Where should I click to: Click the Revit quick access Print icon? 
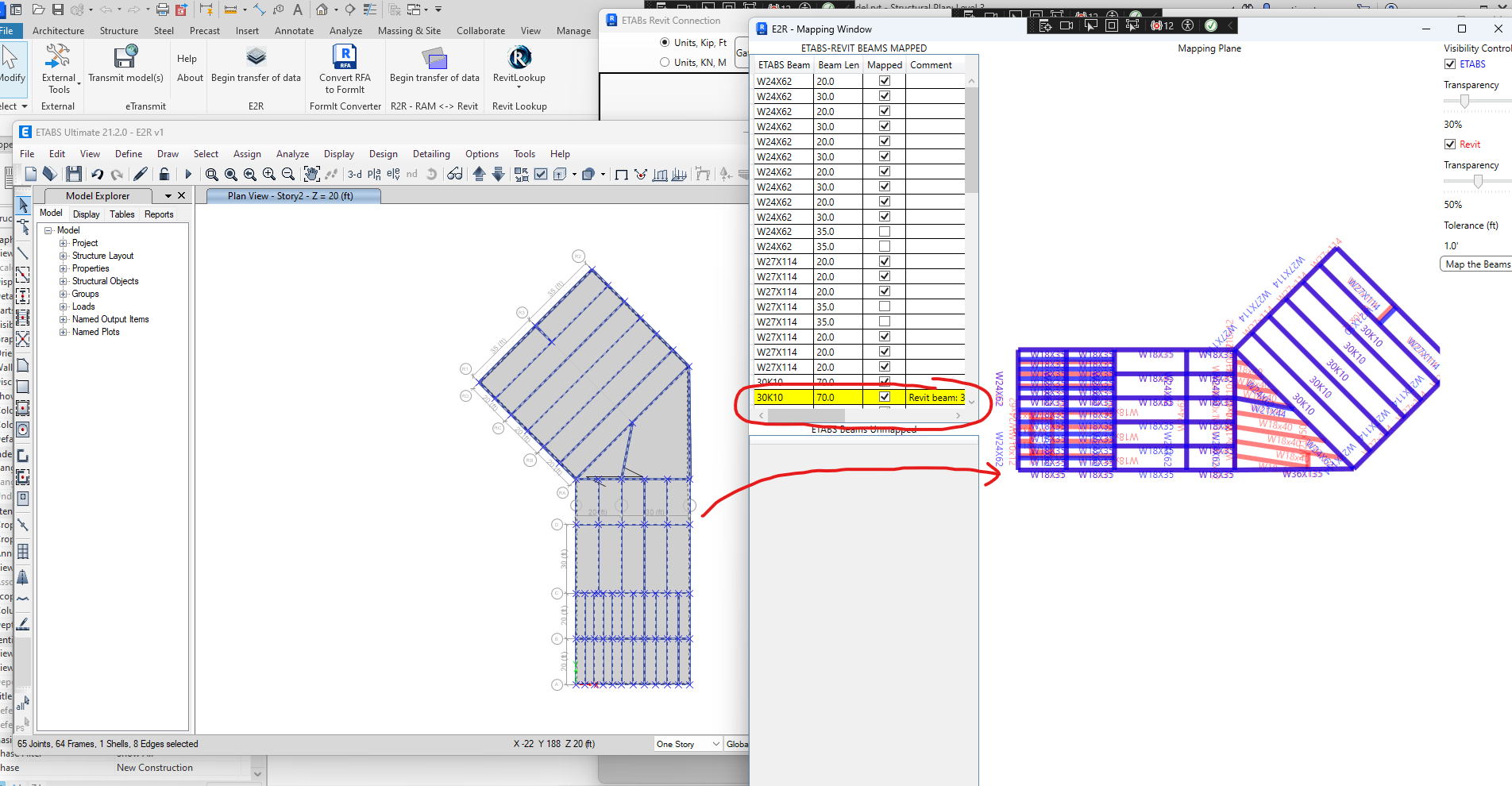coord(162,10)
